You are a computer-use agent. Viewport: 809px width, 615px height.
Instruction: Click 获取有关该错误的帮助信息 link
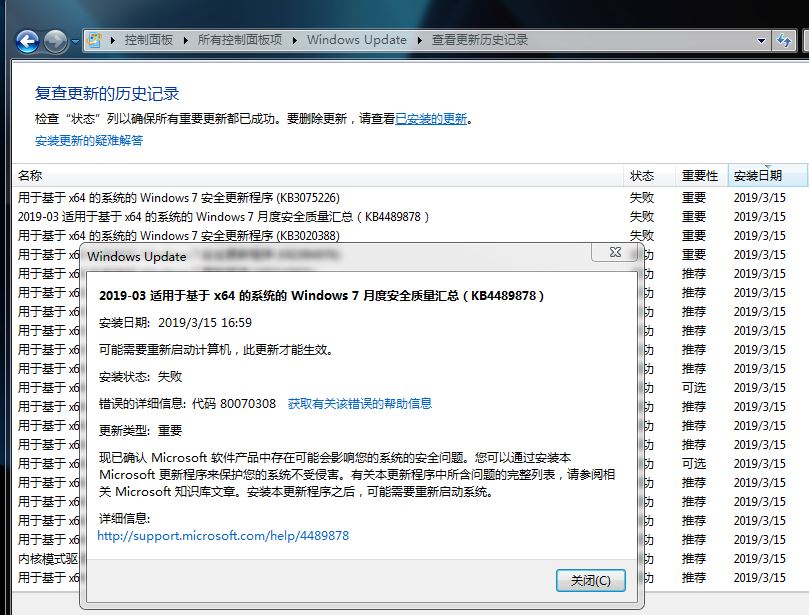click(x=360, y=403)
